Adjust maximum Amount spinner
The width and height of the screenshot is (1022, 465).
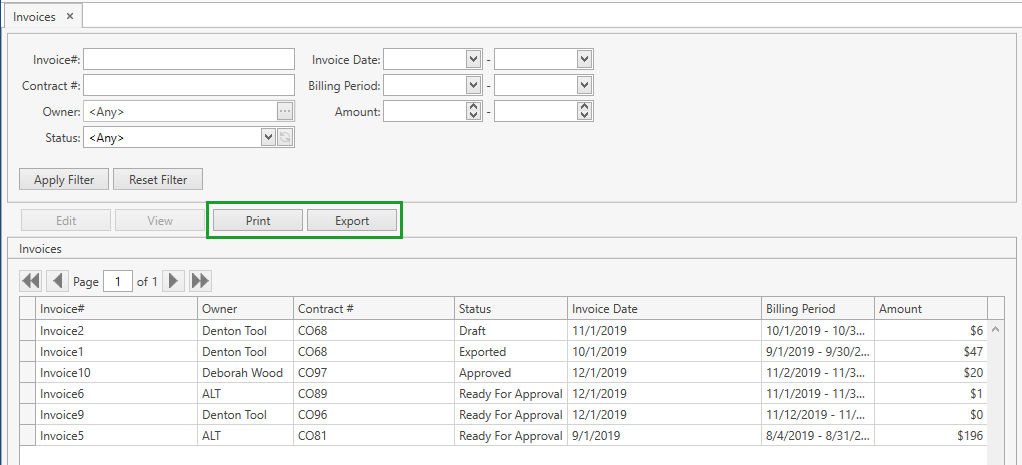[x=584, y=111]
